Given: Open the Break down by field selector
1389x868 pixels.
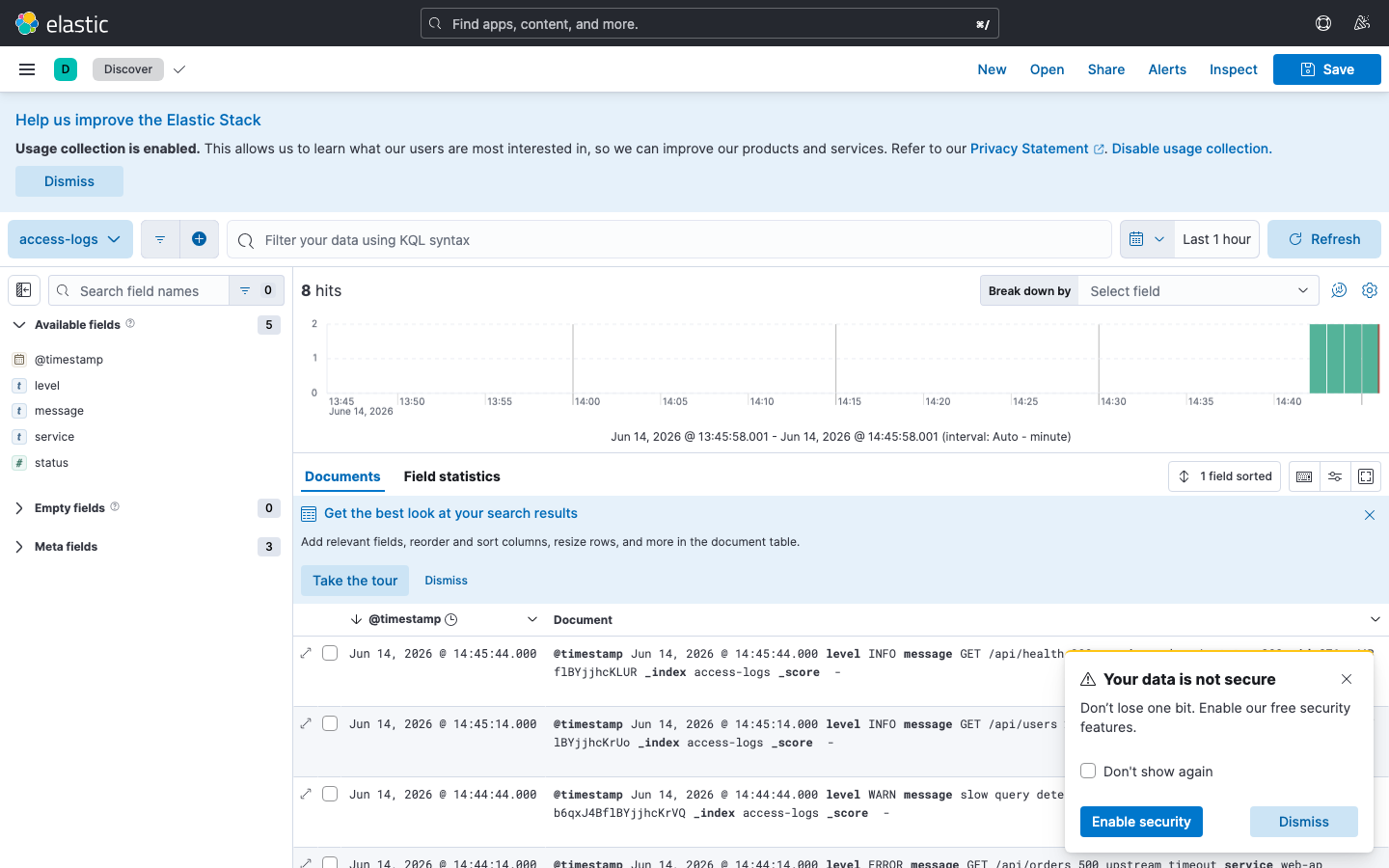Looking at the screenshot, I should pyautogui.click(x=1197, y=290).
